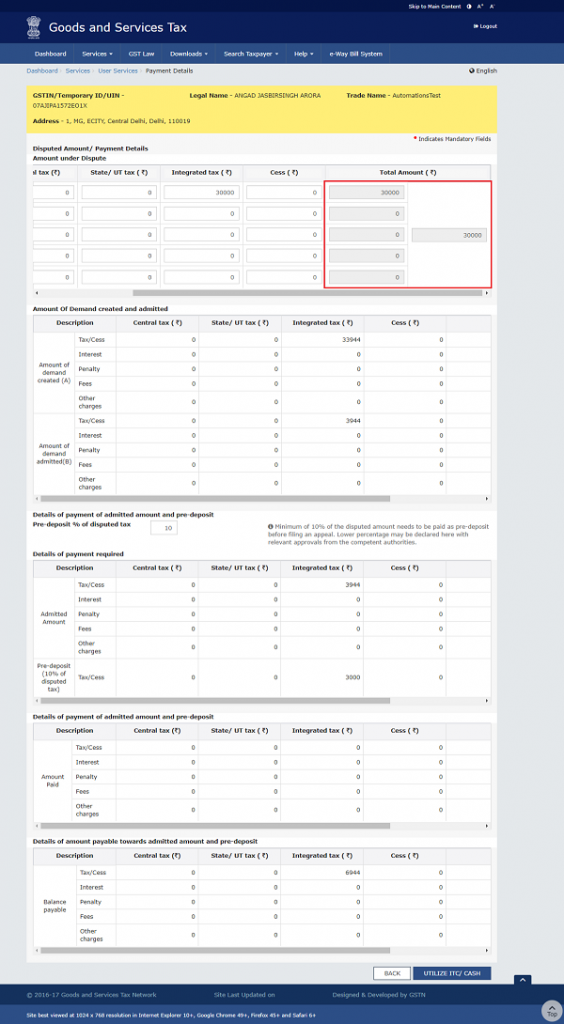Image resolution: width=564 pixels, height=1024 pixels.
Task: Toggle the high contrast icon in top bar
Action: (469, 6)
